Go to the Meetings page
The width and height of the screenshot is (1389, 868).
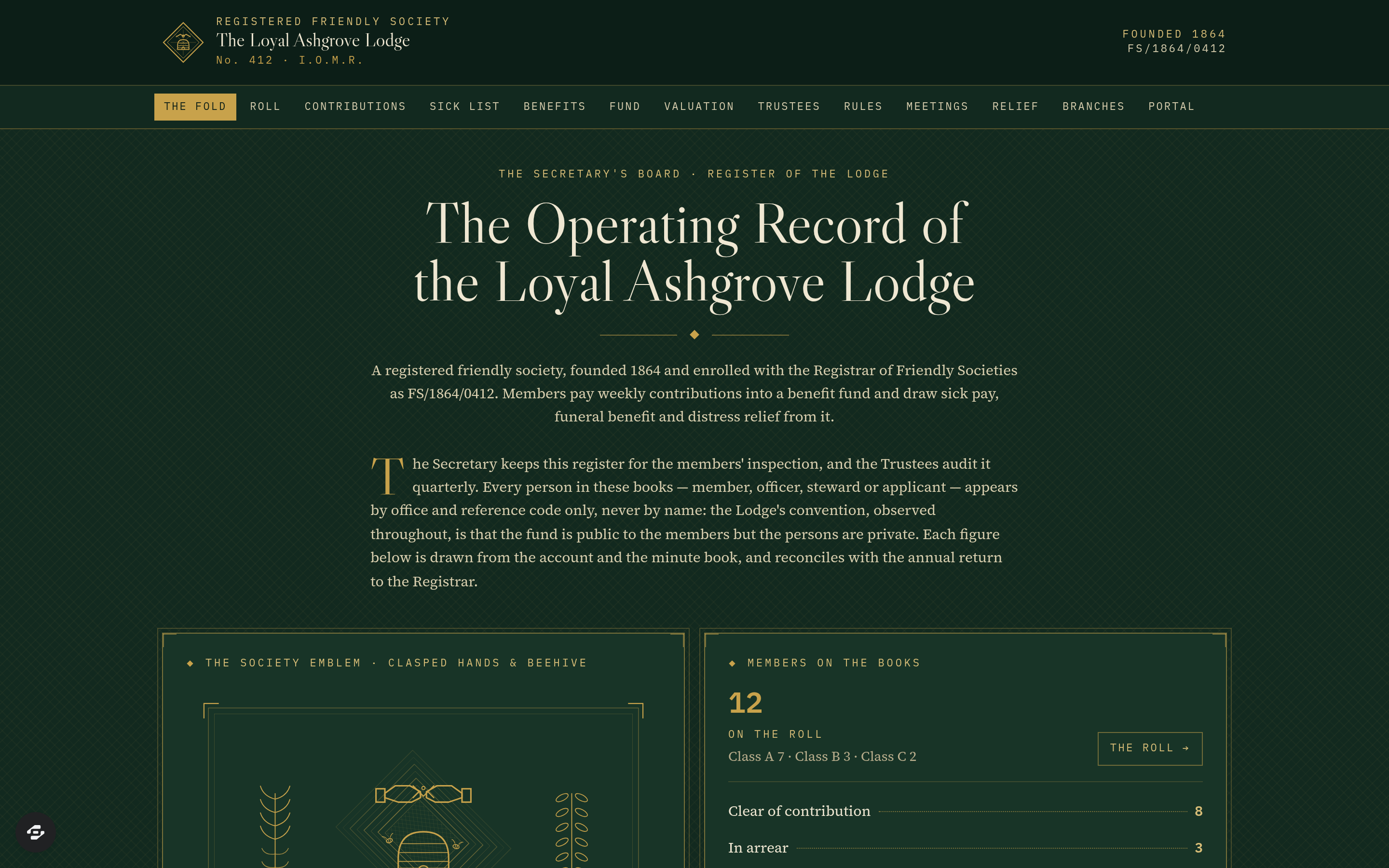[x=937, y=107]
